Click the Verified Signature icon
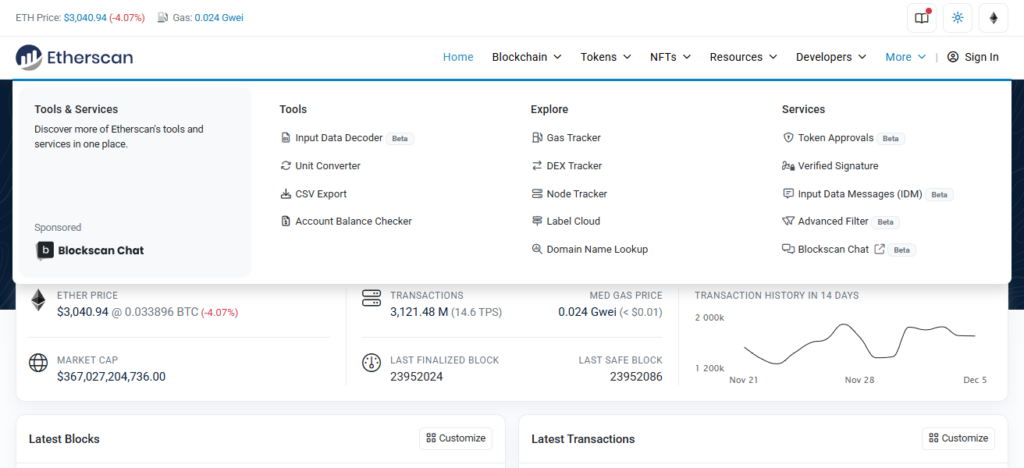Viewport: 1024px width, 468px height. pyautogui.click(x=788, y=166)
